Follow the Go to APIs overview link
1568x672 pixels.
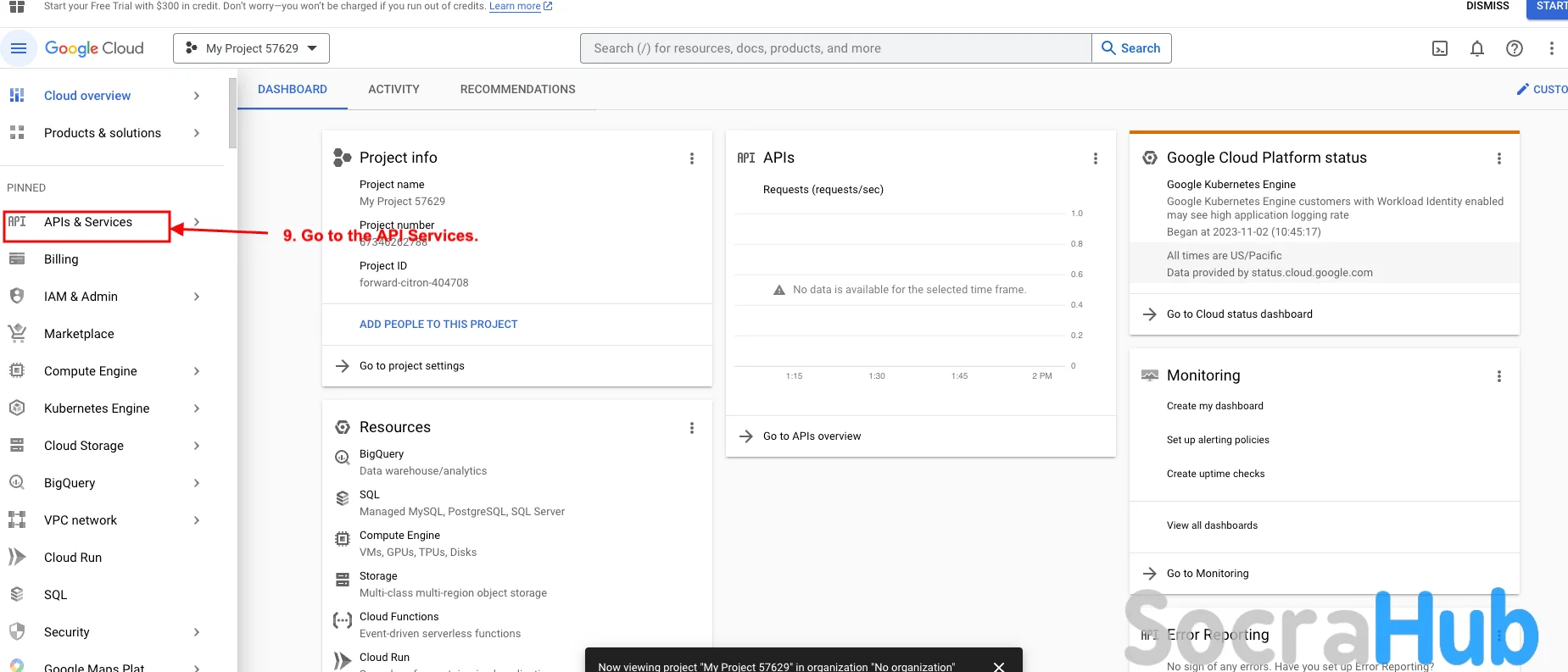(x=812, y=436)
